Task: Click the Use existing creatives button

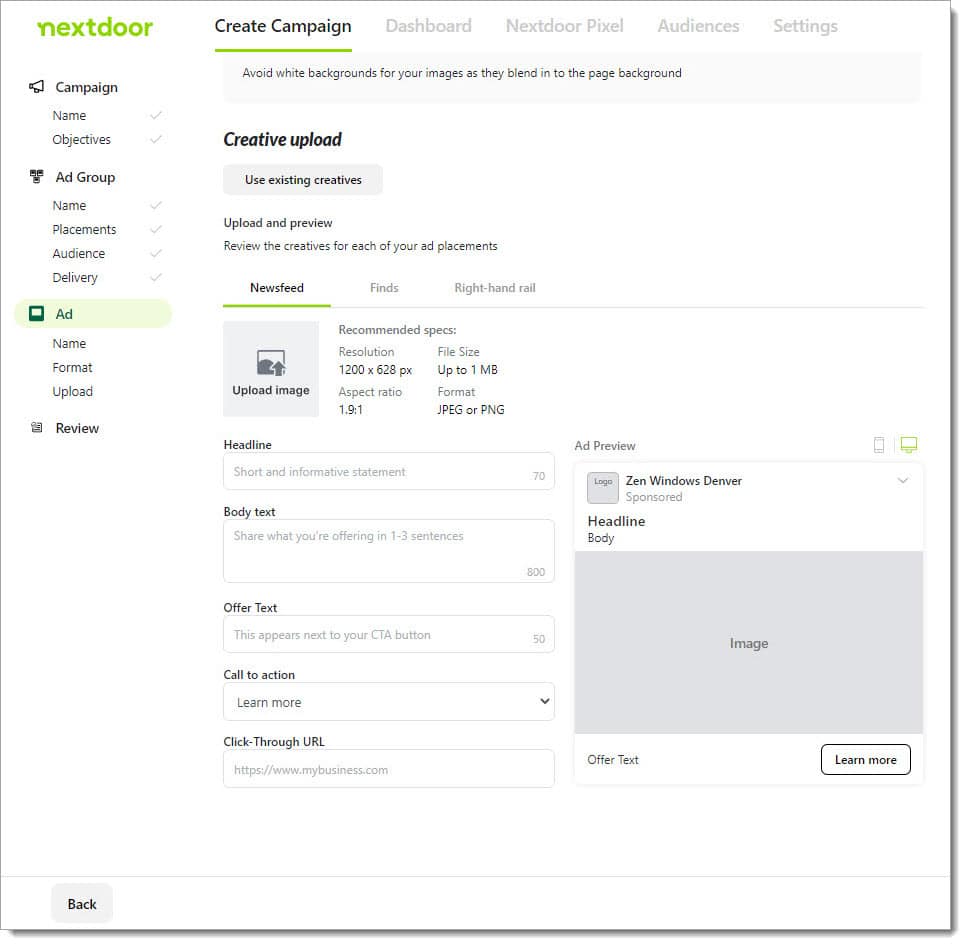Action: click(x=302, y=180)
